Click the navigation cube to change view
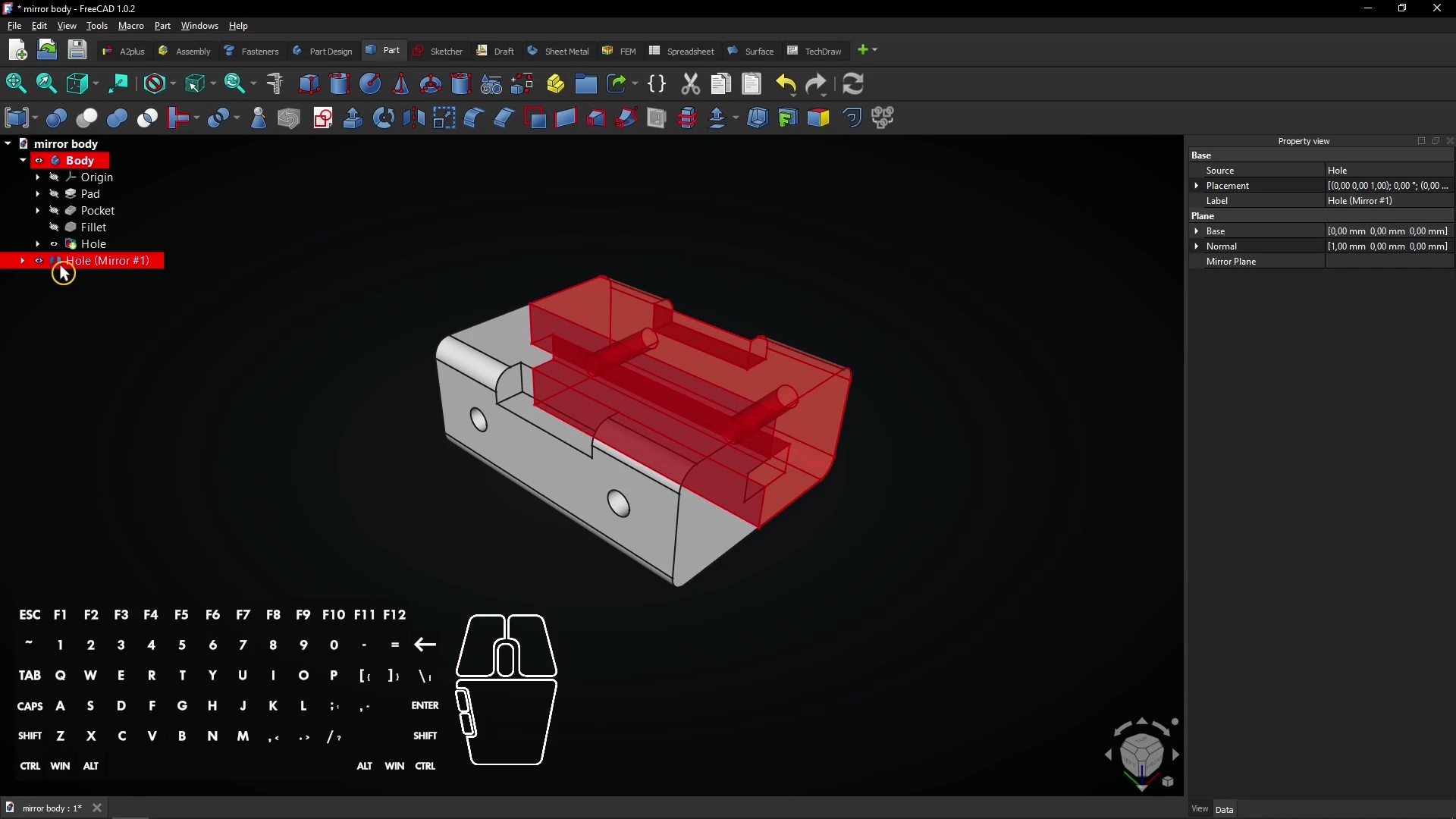Screen dimensions: 1456x819 pos(1141,753)
